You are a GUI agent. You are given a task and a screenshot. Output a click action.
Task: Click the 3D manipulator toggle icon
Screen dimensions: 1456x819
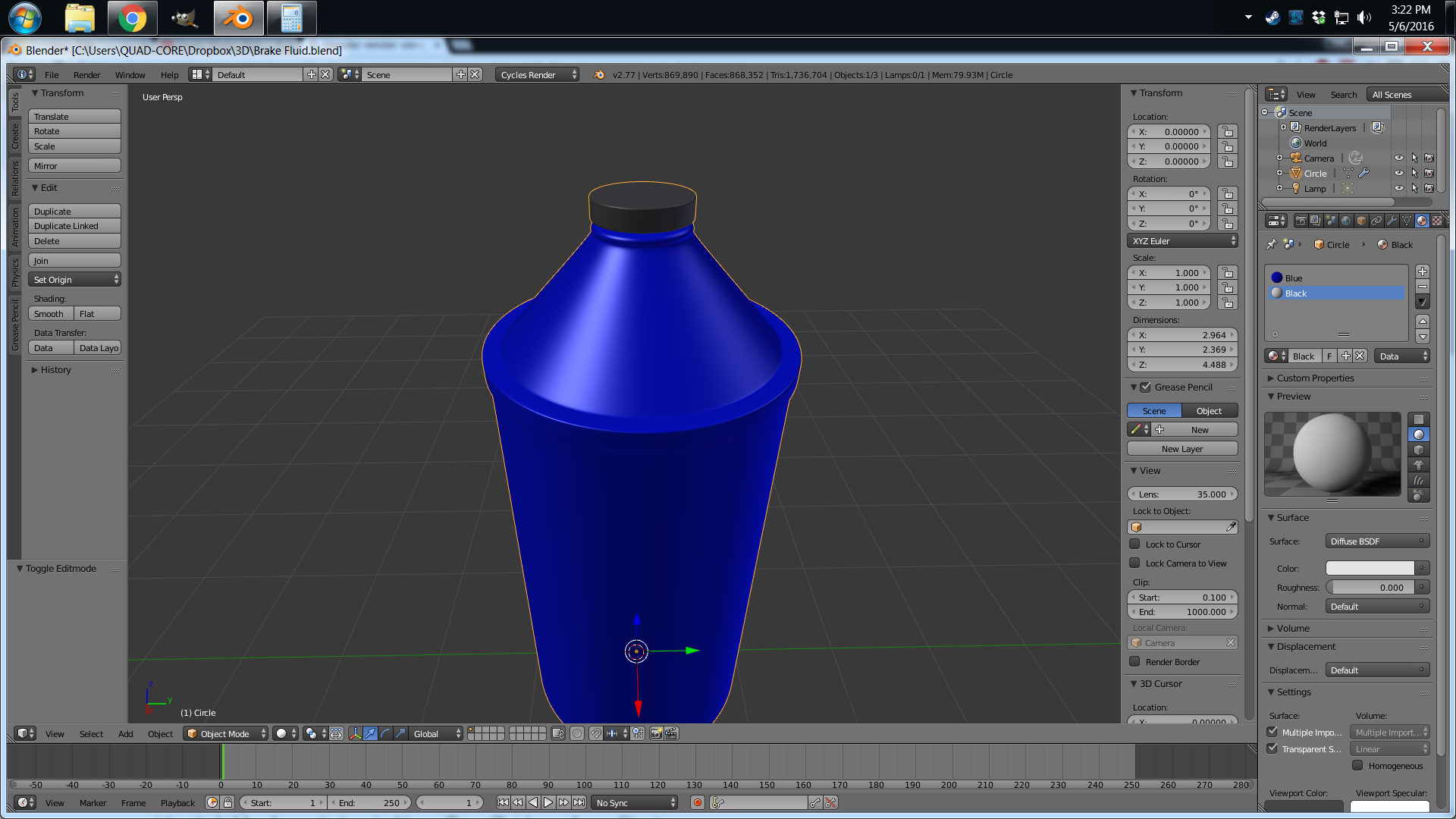[355, 733]
